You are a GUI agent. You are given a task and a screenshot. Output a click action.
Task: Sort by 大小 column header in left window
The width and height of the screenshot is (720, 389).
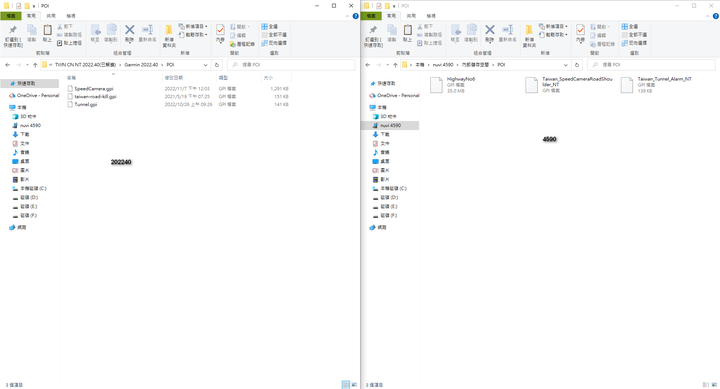(276, 78)
